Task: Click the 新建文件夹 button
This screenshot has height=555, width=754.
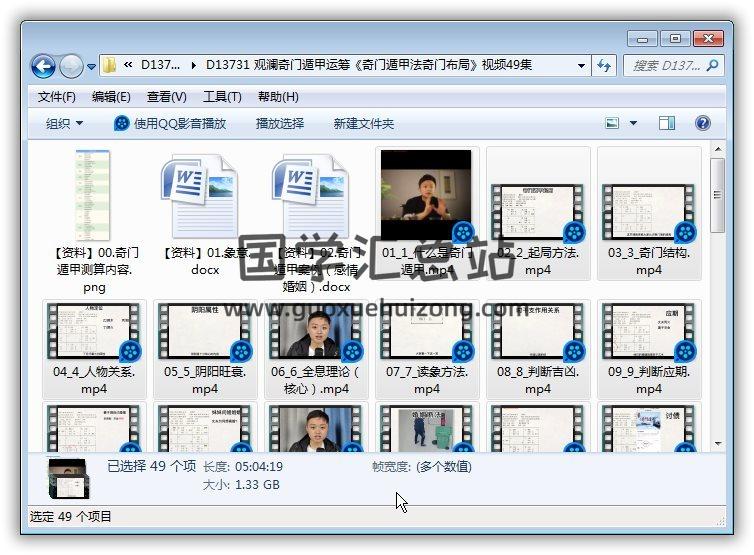Action: [x=364, y=124]
